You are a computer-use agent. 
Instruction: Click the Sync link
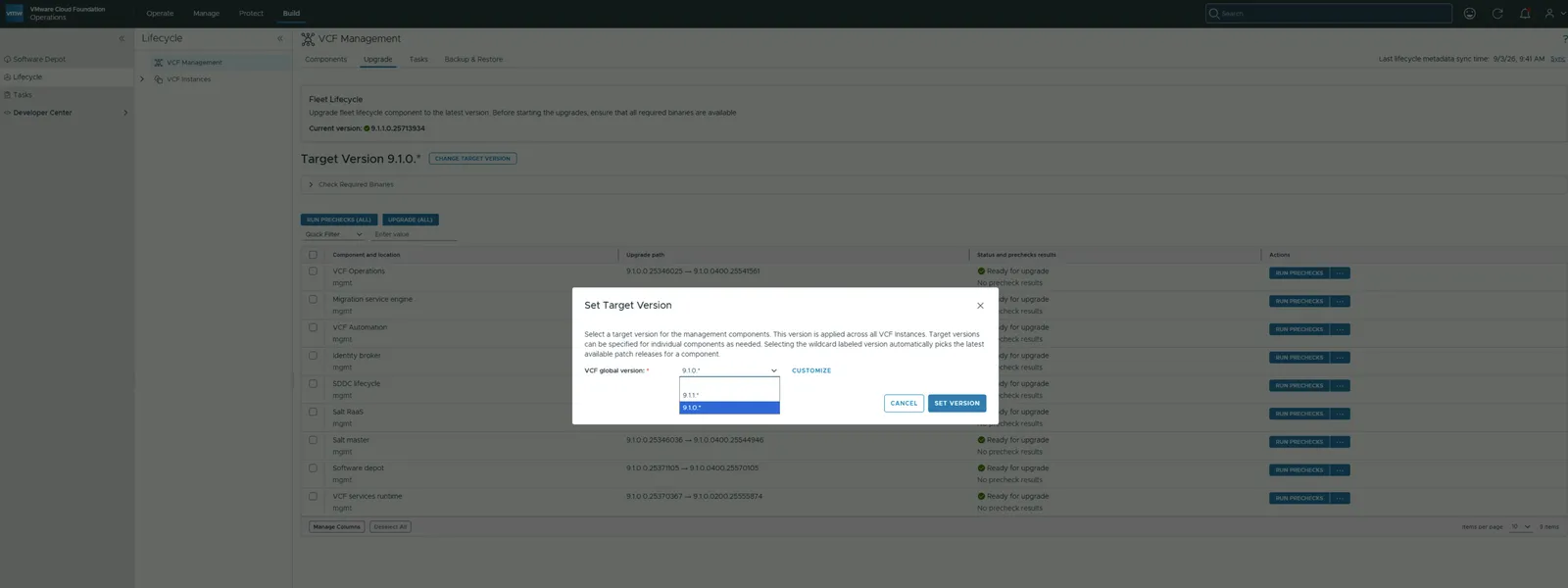[1557, 59]
